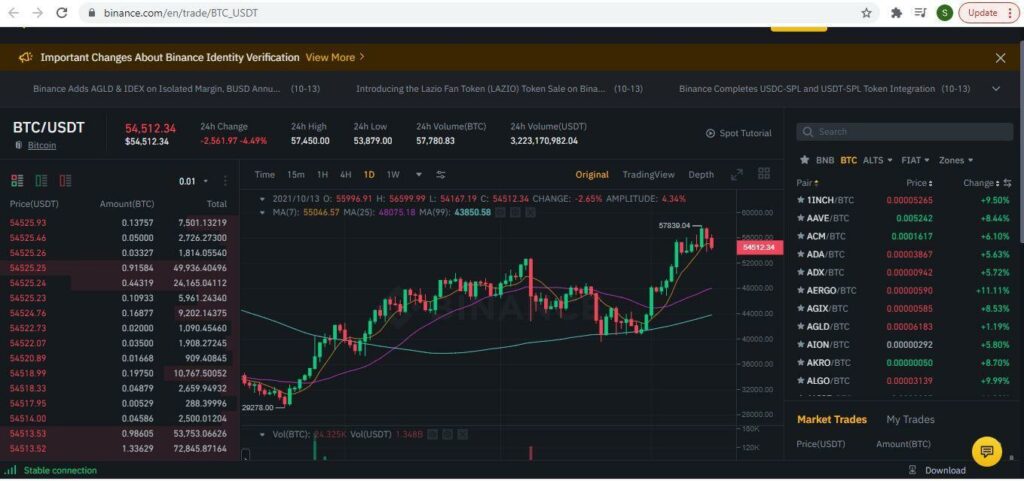Select the 1W chart interval
1024x481 pixels.
click(x=392, y=174)
